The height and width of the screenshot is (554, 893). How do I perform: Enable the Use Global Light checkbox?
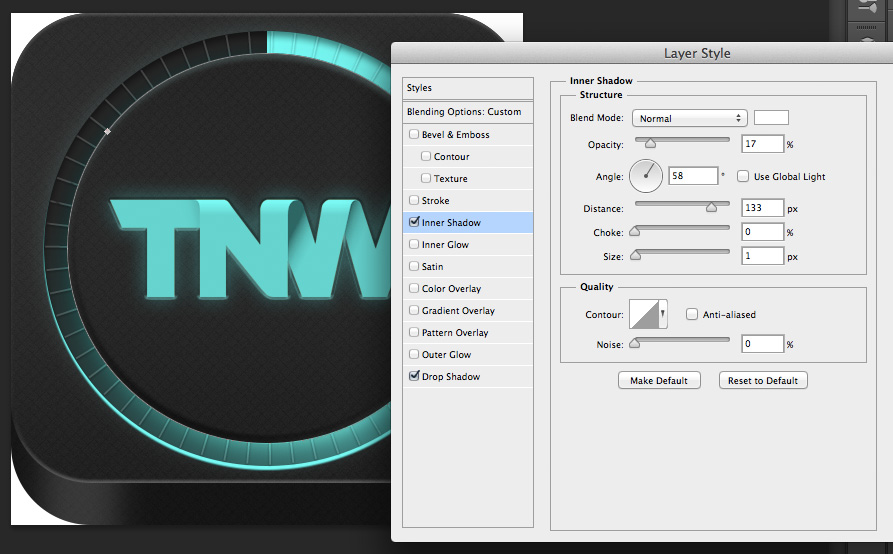coord(743,176)
